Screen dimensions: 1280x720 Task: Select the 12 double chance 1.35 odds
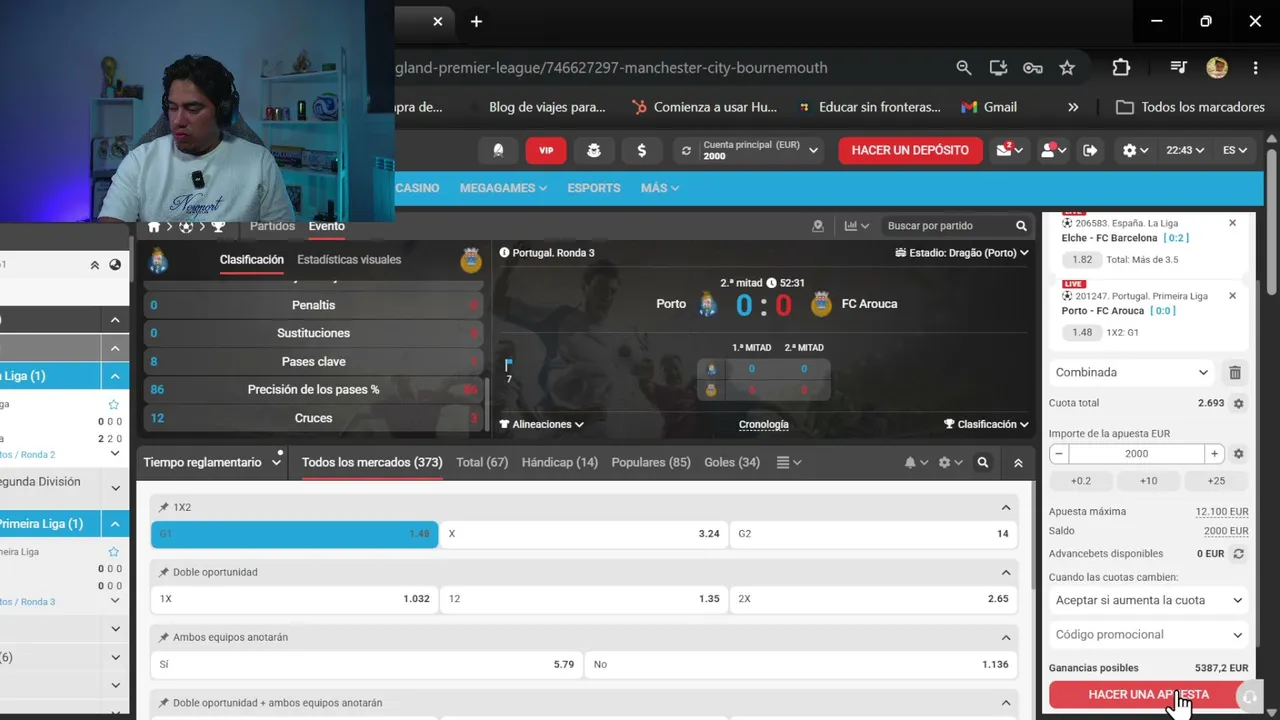(584, 599)
